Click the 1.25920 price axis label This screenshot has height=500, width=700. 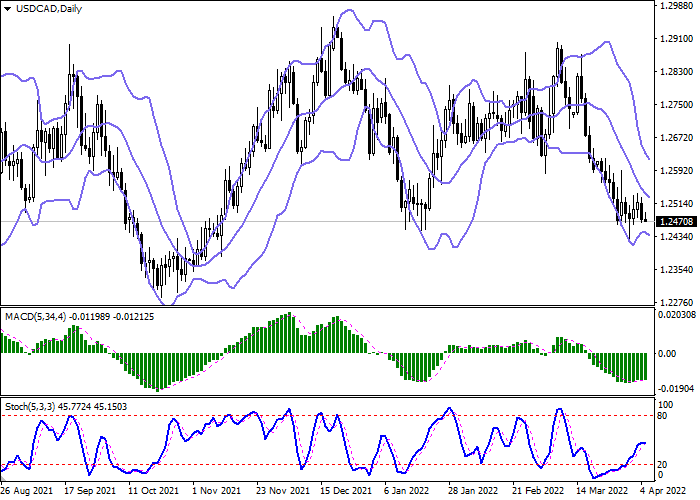coord(677,171)
